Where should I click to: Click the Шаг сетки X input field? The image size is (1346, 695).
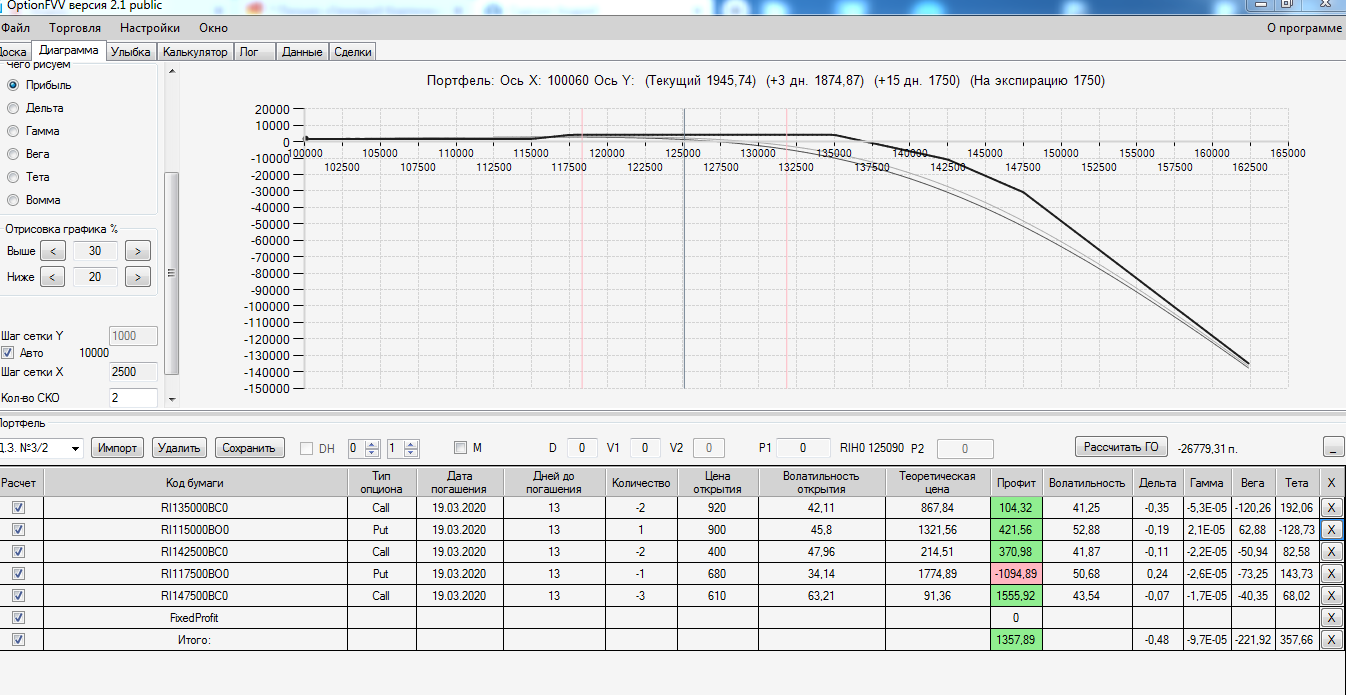click(x=133, y=372)
